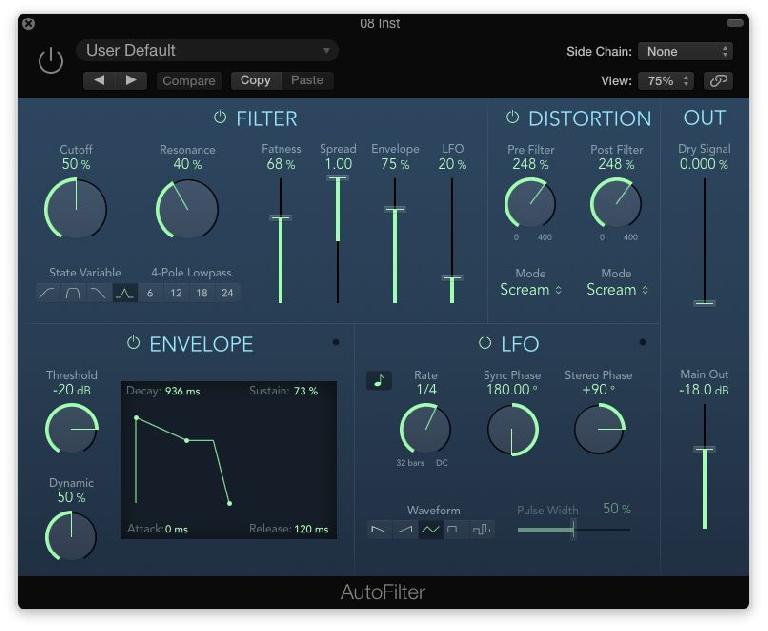Click the Release 120 ms value
This screenshot has width=768, height=631.
(312, 529)
